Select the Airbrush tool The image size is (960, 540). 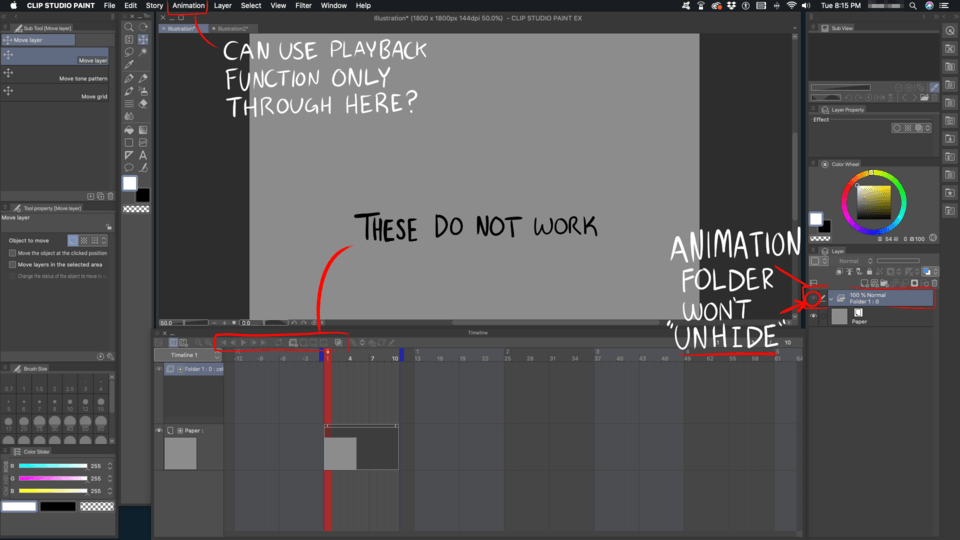[x=143, y=91]
